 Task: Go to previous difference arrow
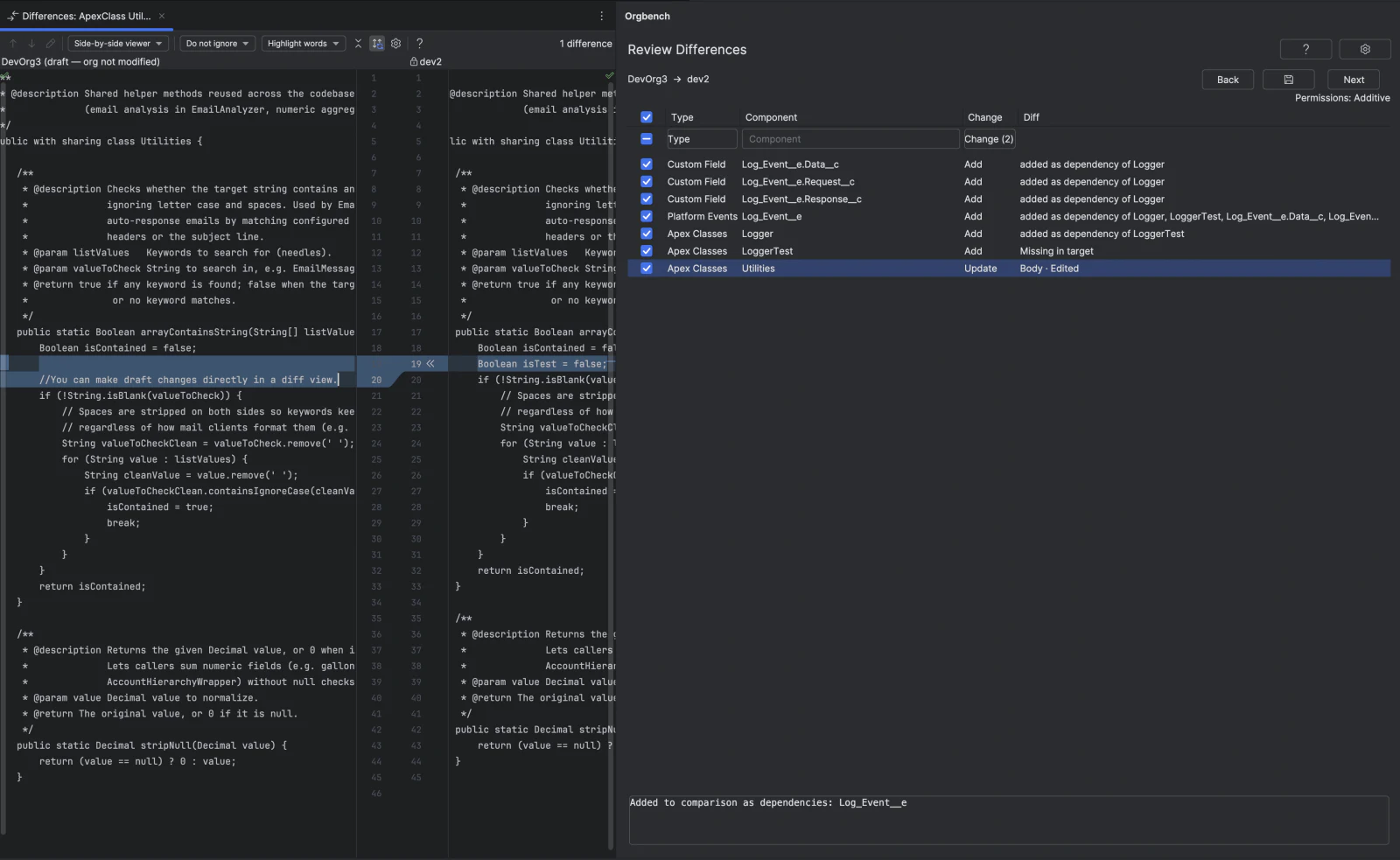click(x=13, y=43)
